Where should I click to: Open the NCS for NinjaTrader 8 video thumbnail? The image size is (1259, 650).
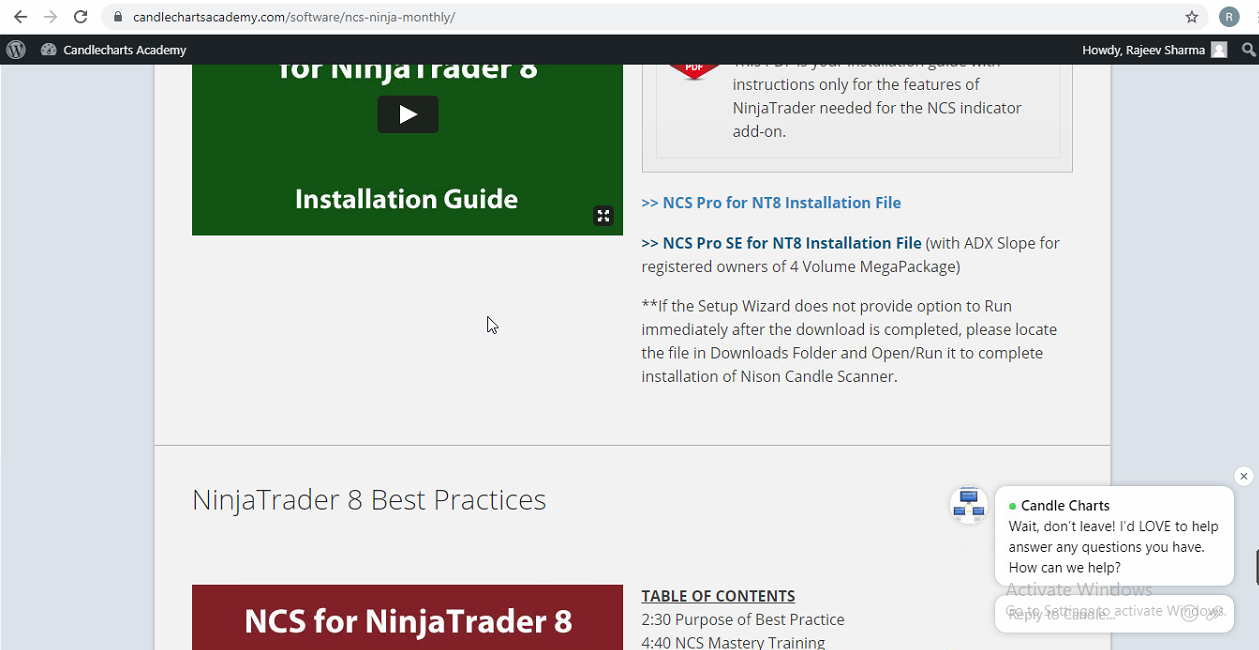tap(407, 617)
